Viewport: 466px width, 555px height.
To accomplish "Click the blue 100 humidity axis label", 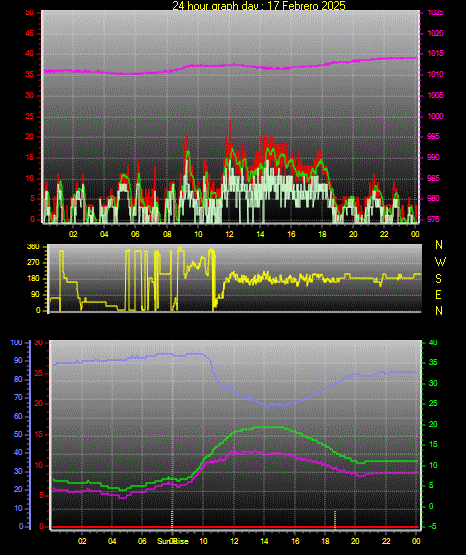I will pos(17,343).
